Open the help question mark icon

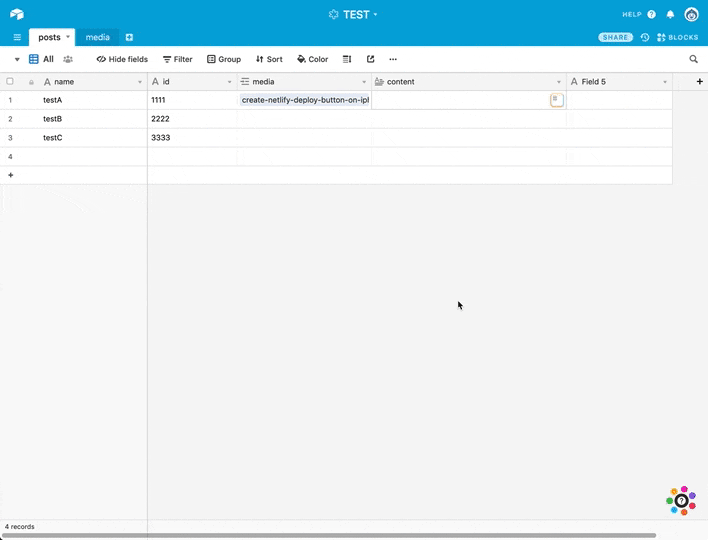pyautogui.click(x=651, y=14)
